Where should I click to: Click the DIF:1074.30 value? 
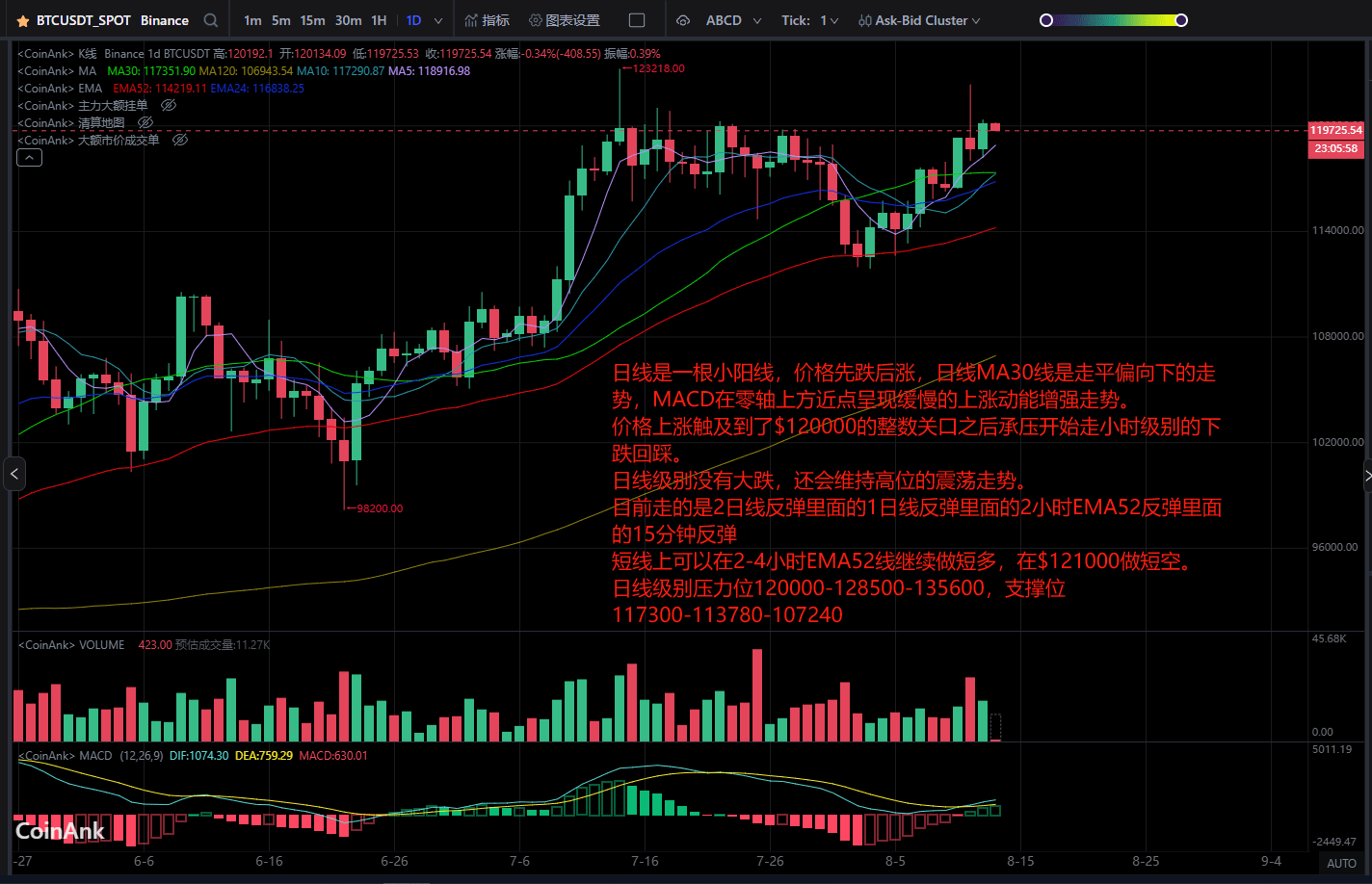(x=198, y=756)
